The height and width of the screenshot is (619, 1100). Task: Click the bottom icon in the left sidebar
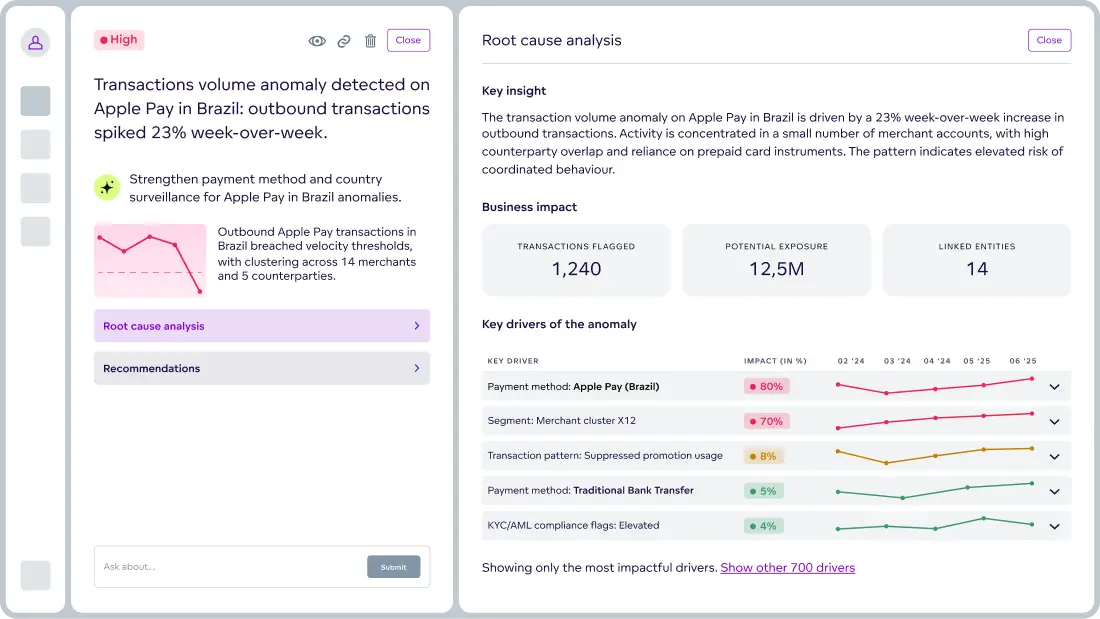point(35,575)
